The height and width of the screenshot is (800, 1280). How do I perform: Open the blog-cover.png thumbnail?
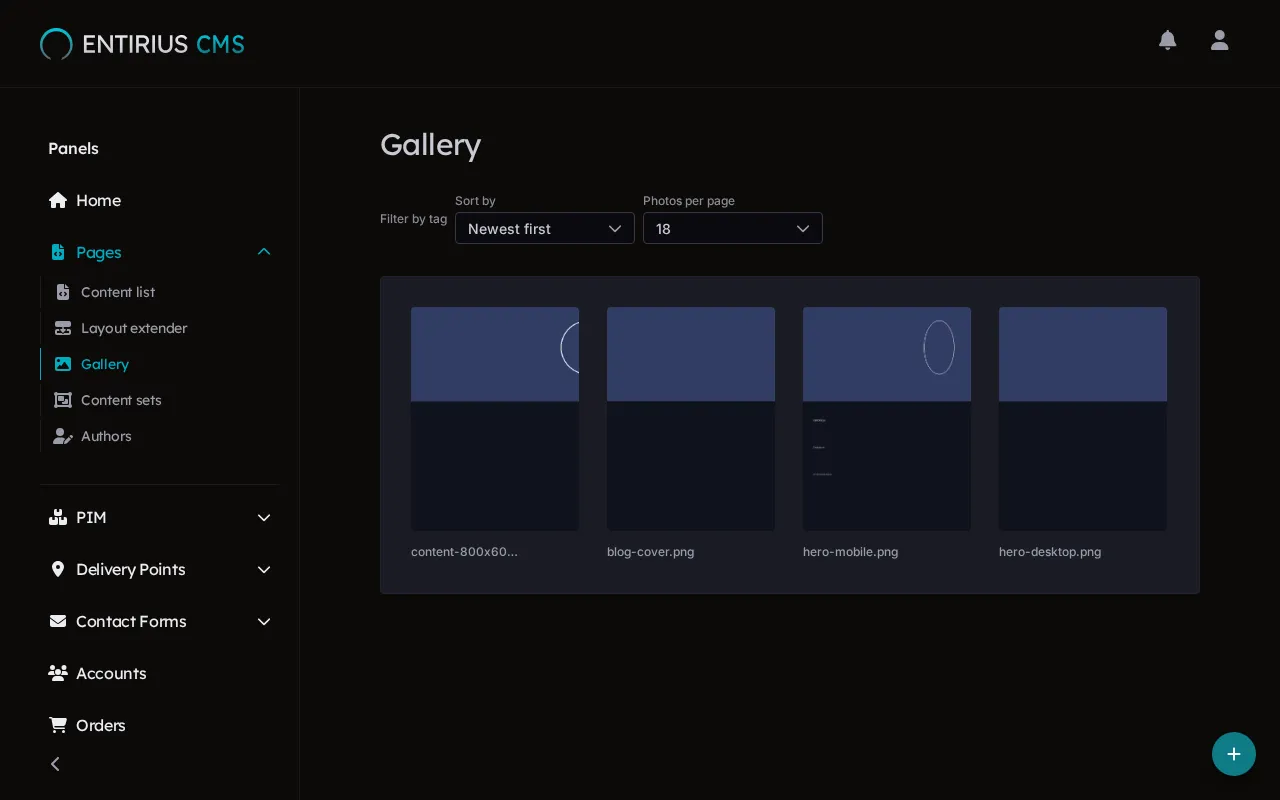691,419
